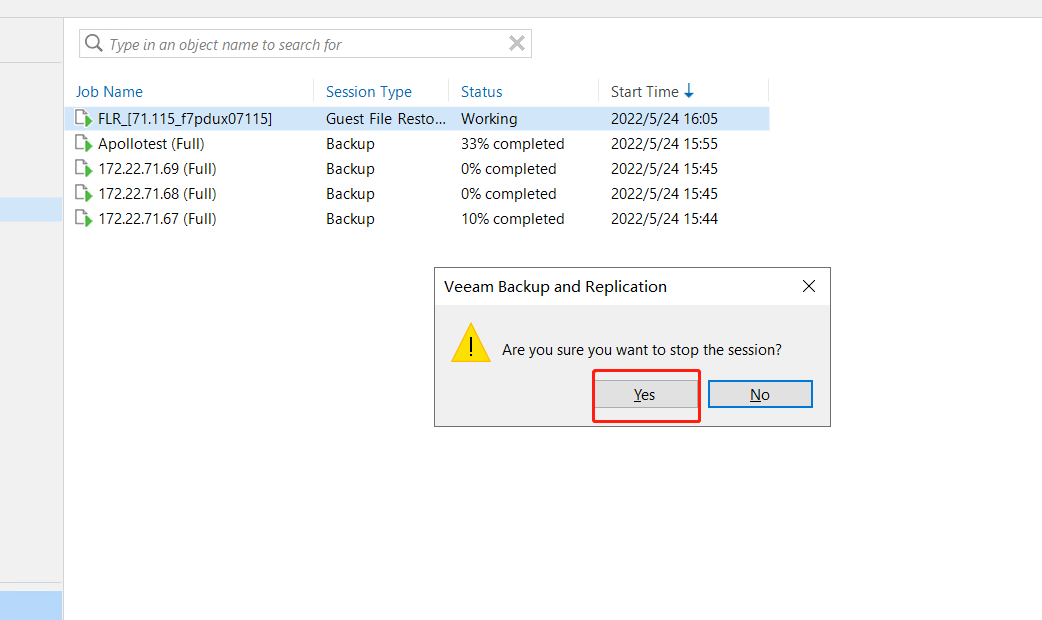Click the job icon for 172.22.71.67 (Full)
The image size is (1042, 620).
pos(84,219)
